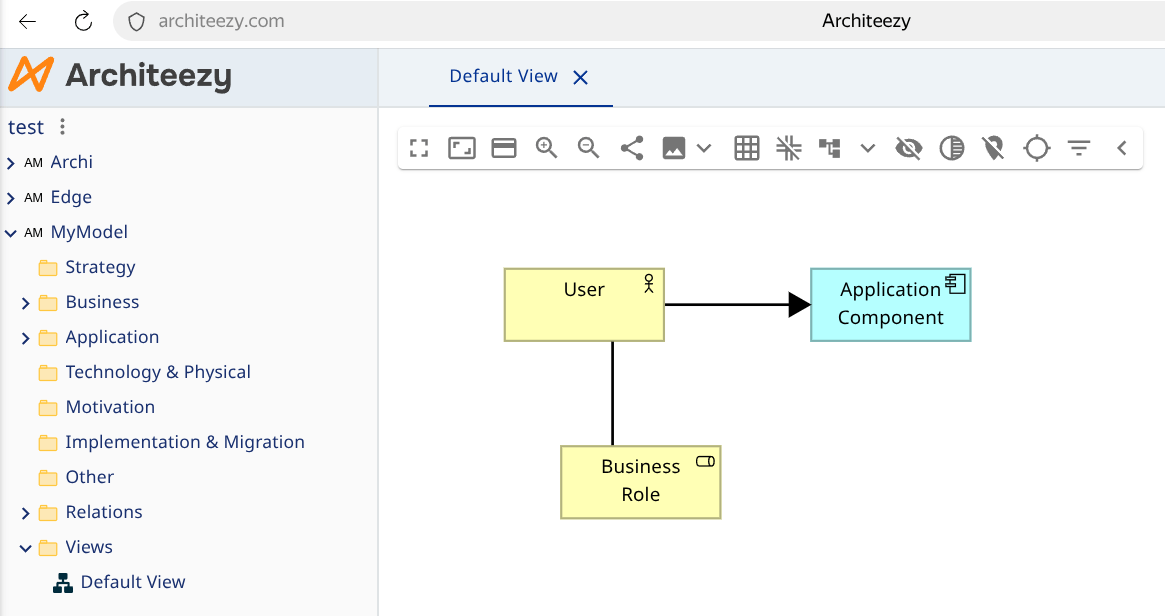
Task: Close the Default View tab
Action: [580, 77]
